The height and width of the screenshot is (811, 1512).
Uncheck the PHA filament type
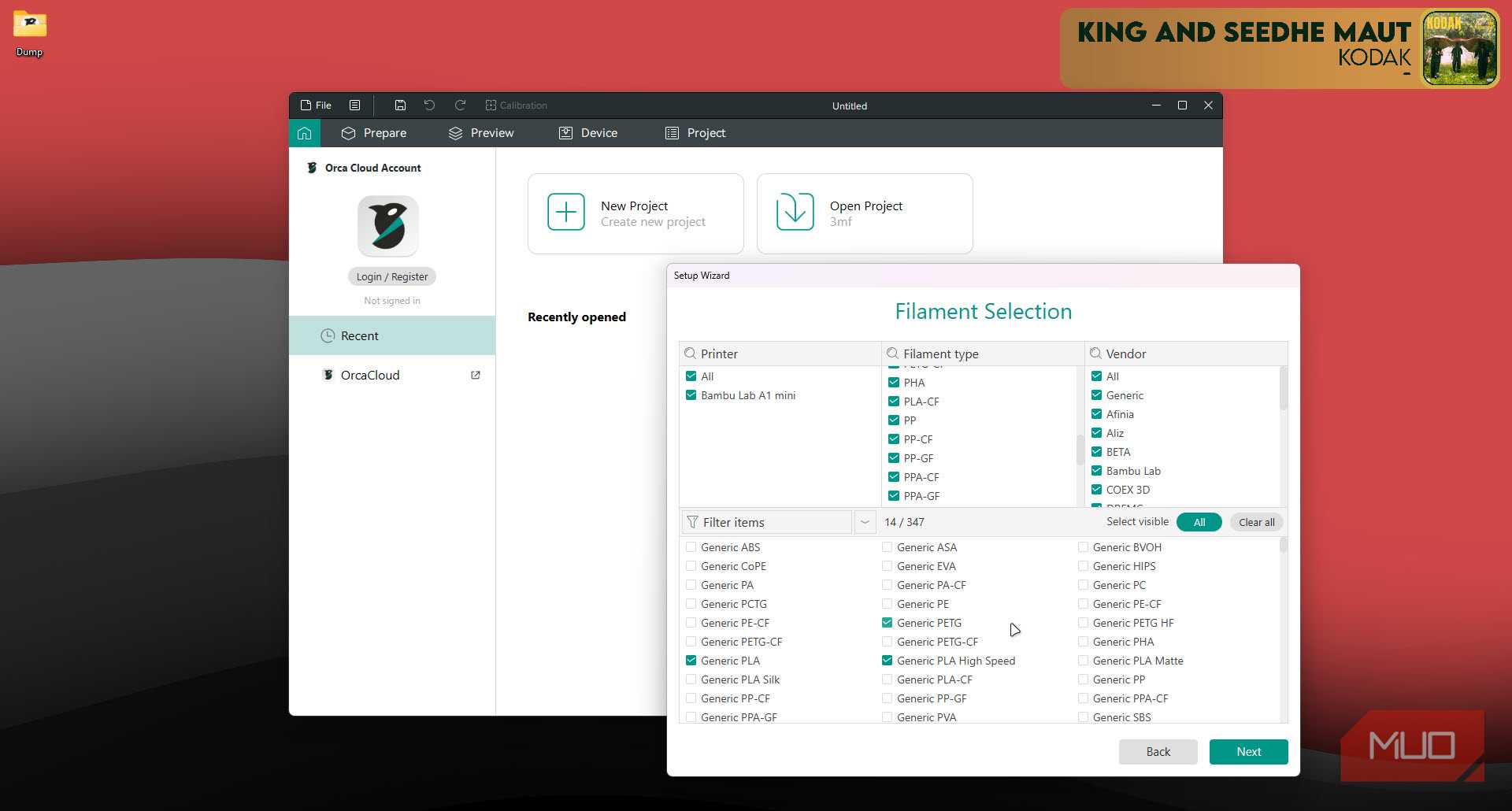coord(894,383)
